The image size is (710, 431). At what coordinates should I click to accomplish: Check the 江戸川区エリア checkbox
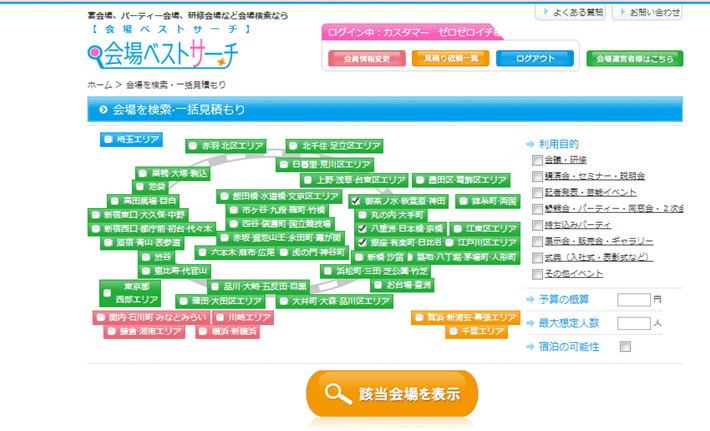coord(449,243)
